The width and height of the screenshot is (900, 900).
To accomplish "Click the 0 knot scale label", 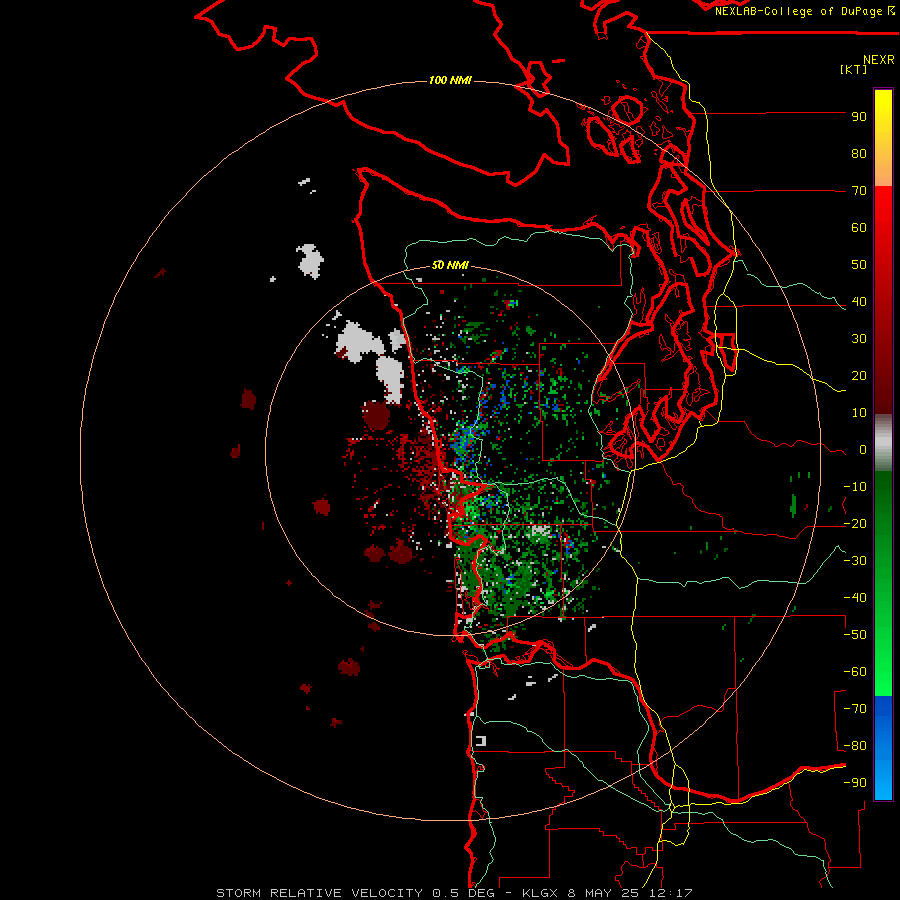I will point(863,450).
